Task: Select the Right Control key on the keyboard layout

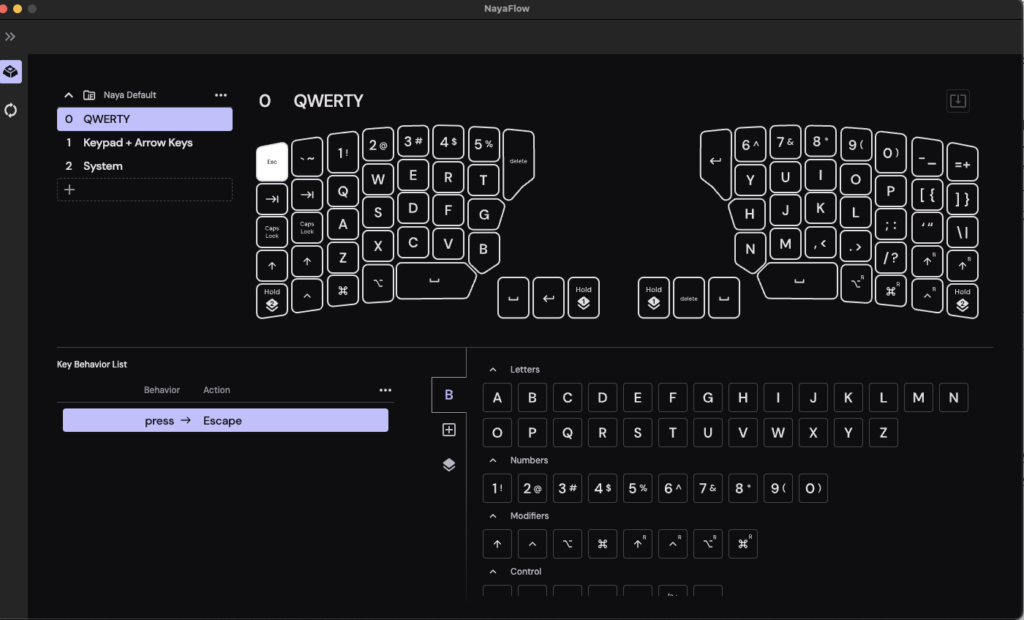Action: tap(927, 296)
